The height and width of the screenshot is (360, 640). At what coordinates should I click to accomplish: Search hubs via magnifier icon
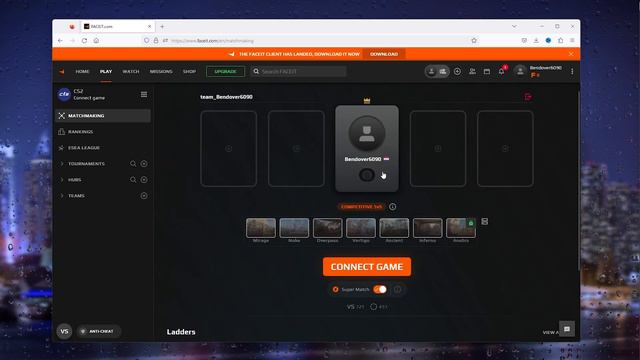(133, 180)
